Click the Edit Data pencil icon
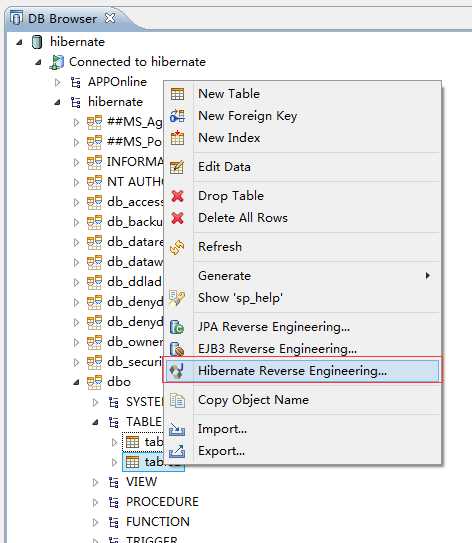Screen dimensions: 472x543 (177, 167)
